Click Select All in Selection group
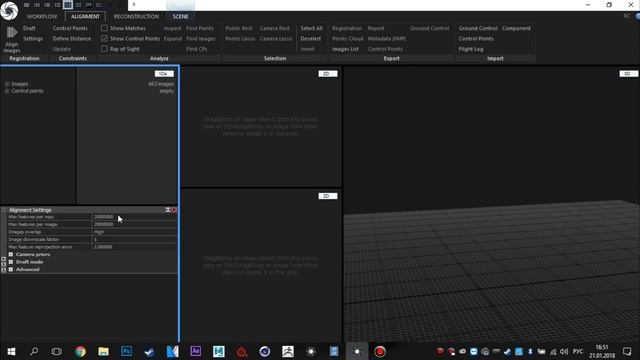 (x=311, y=28)
